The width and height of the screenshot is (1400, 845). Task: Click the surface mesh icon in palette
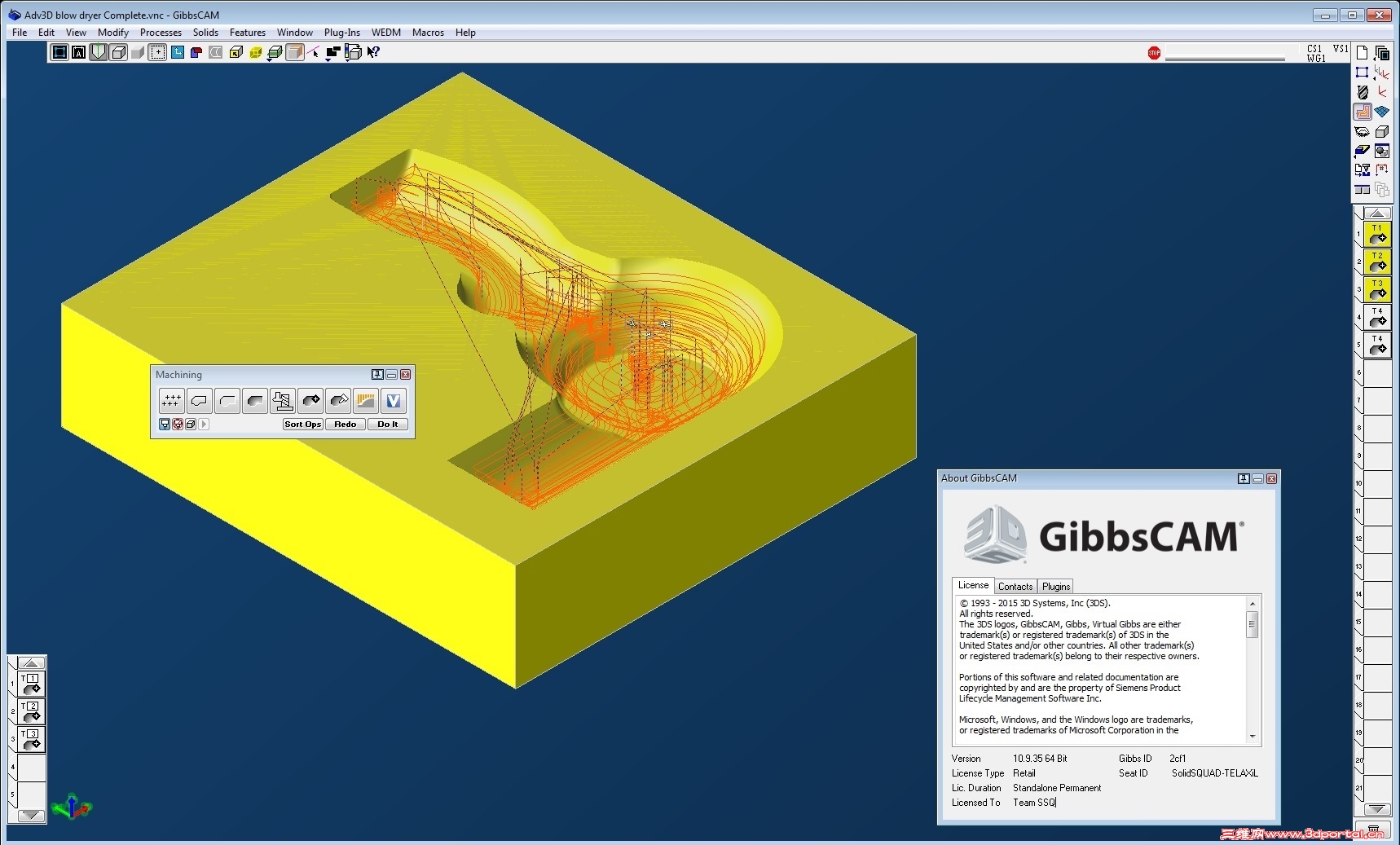pyautogui.click(x=1382, y=112)
